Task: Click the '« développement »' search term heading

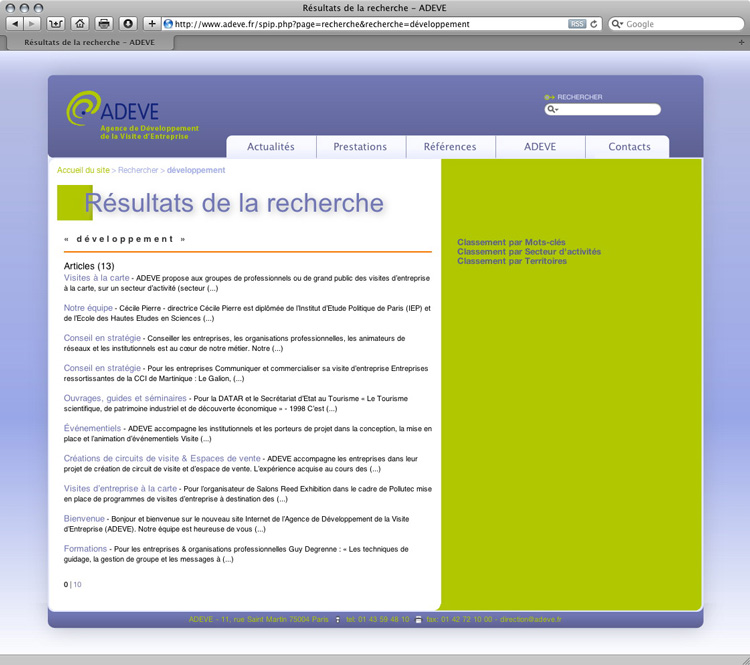Action: pos(125,239)
